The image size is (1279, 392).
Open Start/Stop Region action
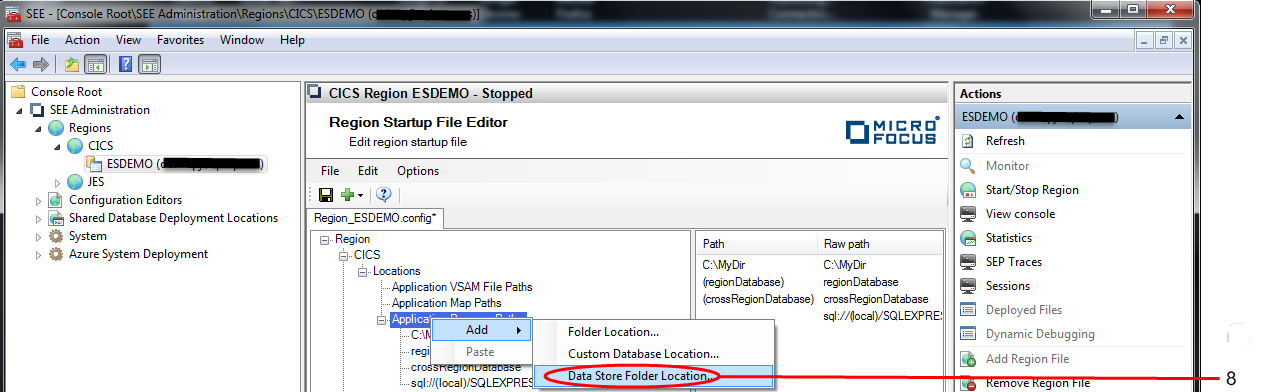(x=1032, y=189)
